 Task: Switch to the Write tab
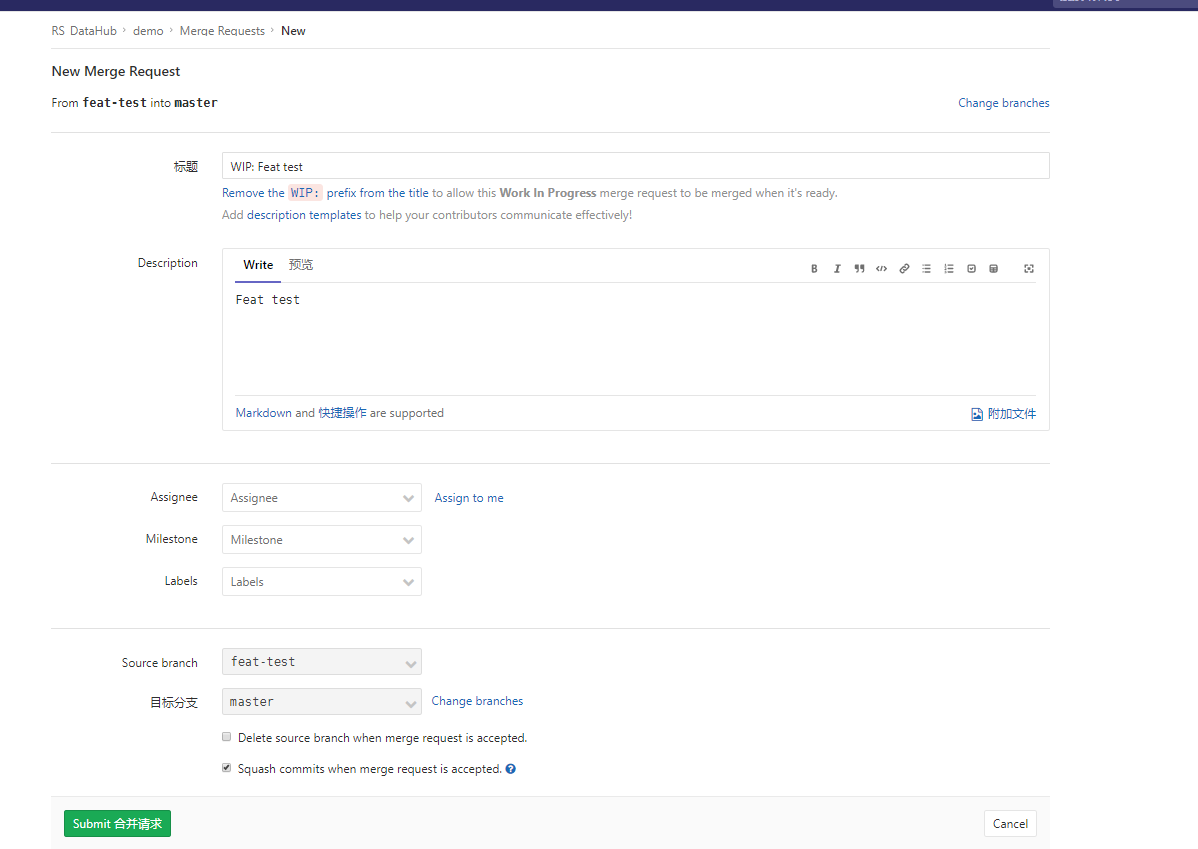pos(258,265)
